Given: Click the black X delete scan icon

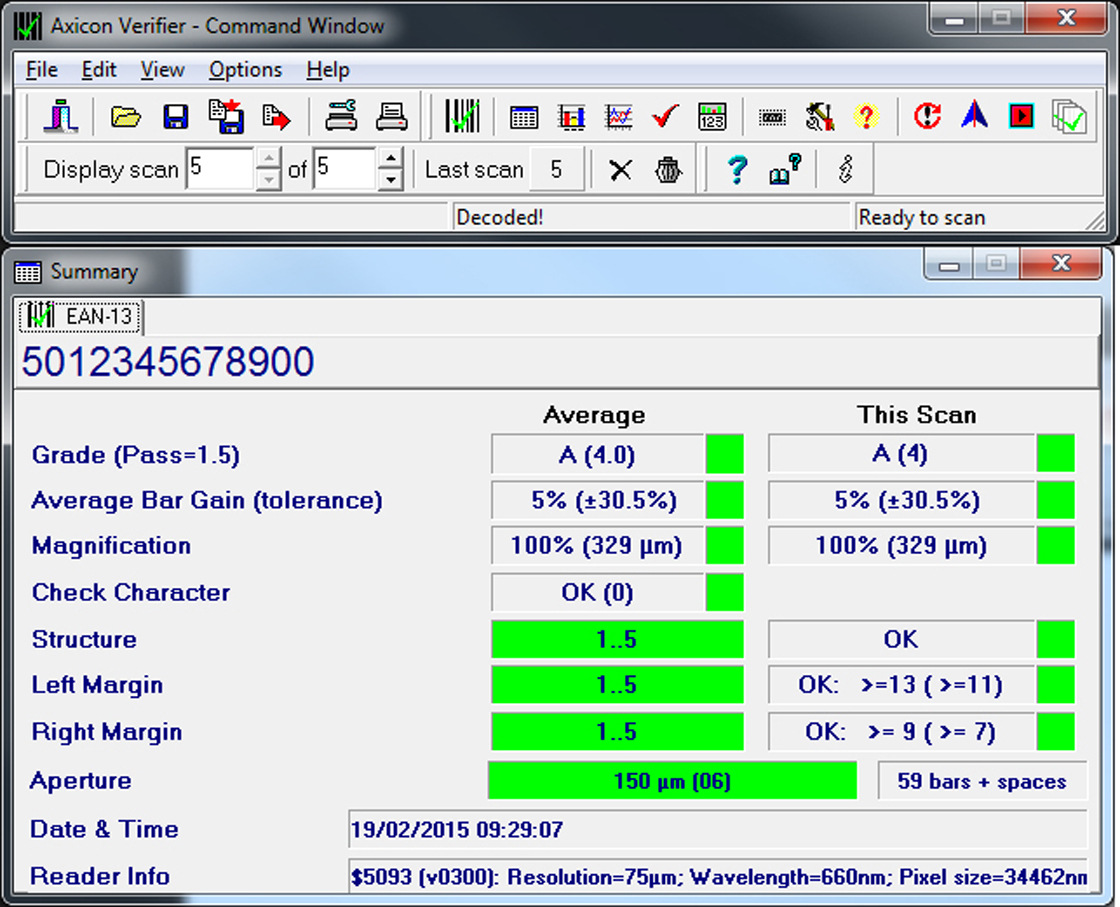Looking at the screenshot, I should click(620, 170).
